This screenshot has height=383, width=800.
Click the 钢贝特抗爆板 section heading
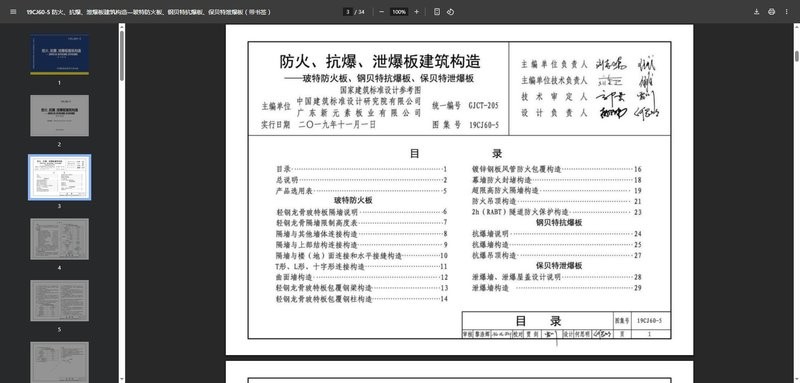pos(559,223)
